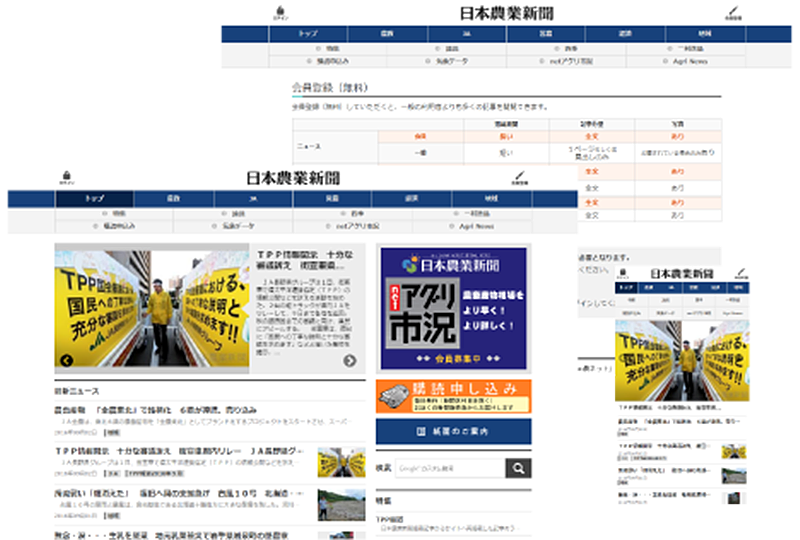The height and width of the screenshot is (540, 800).
Task: Open the TPP hero photo in mobile view
Action: [682, 360]
